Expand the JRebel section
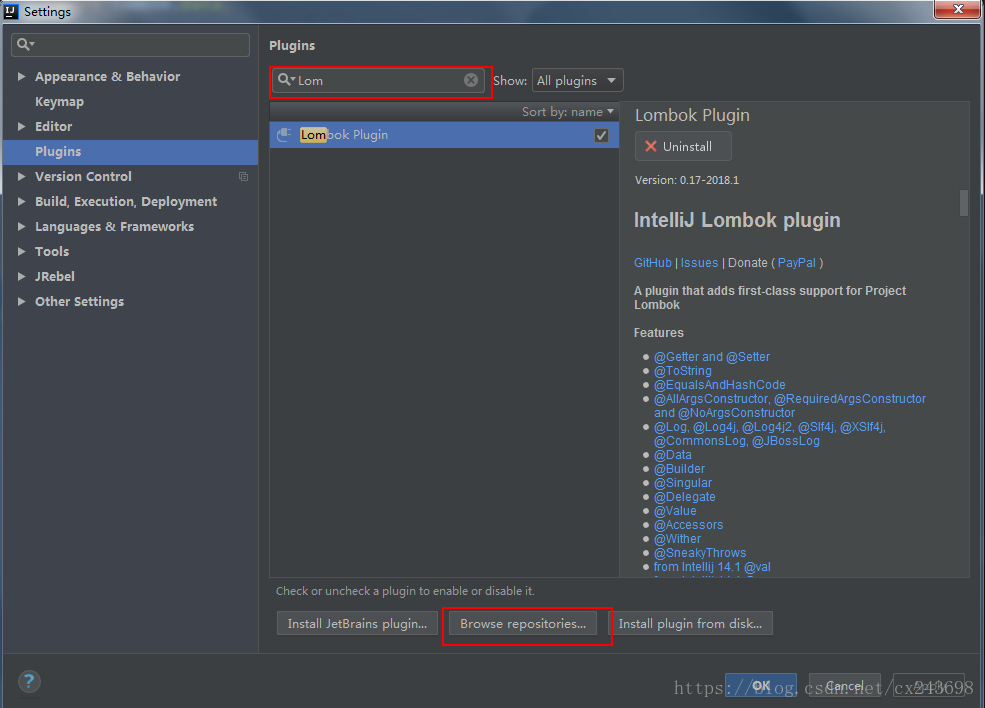 click(x=21, y=276)
